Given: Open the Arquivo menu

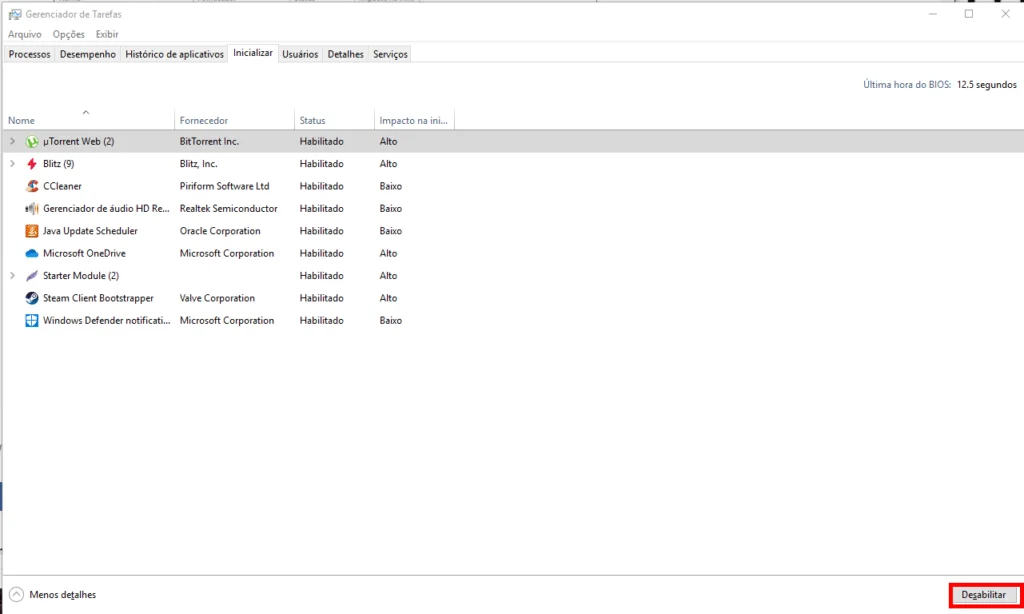Looking at the screenshot, I should coord(24,34).
